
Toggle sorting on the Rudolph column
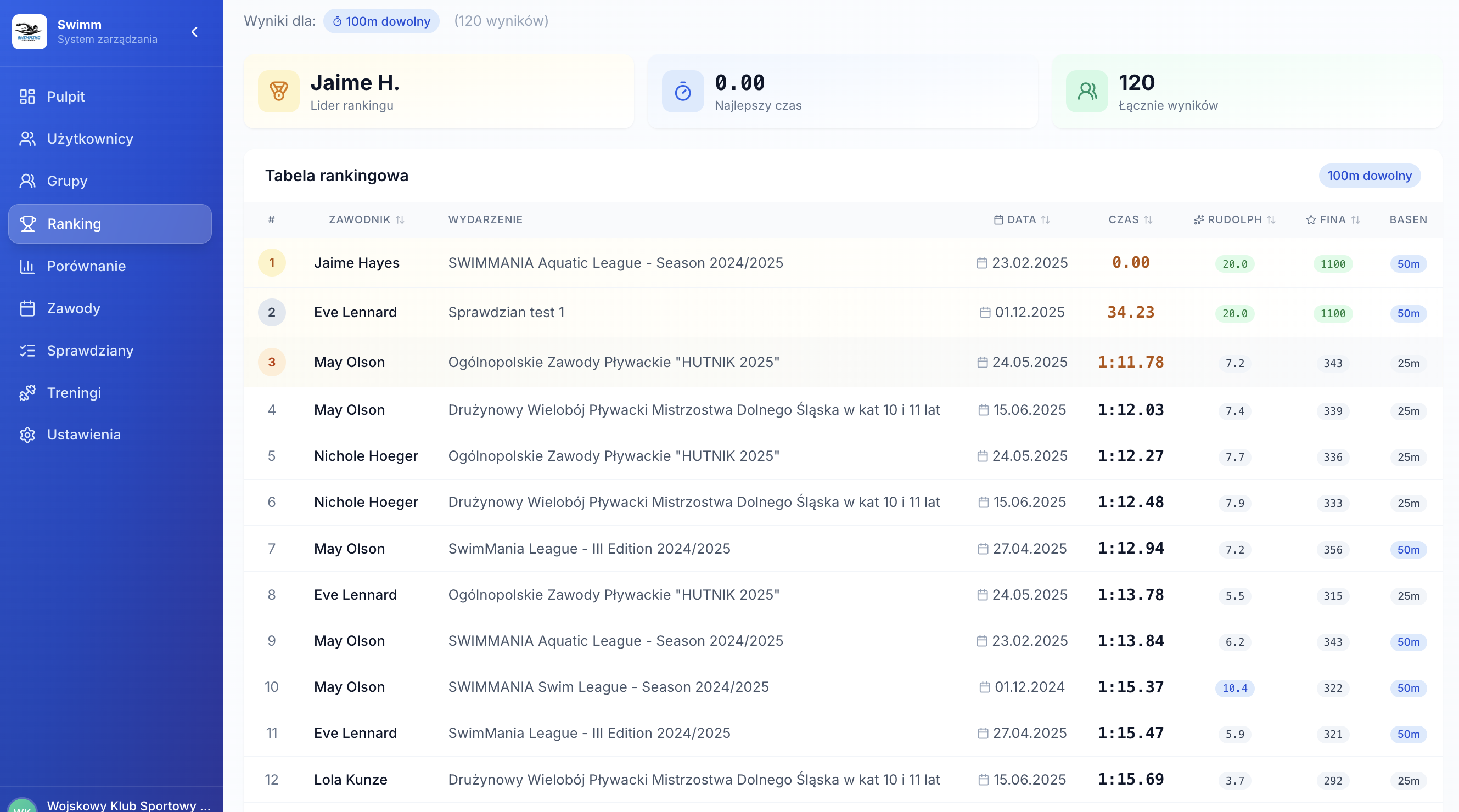(1234, 219)
